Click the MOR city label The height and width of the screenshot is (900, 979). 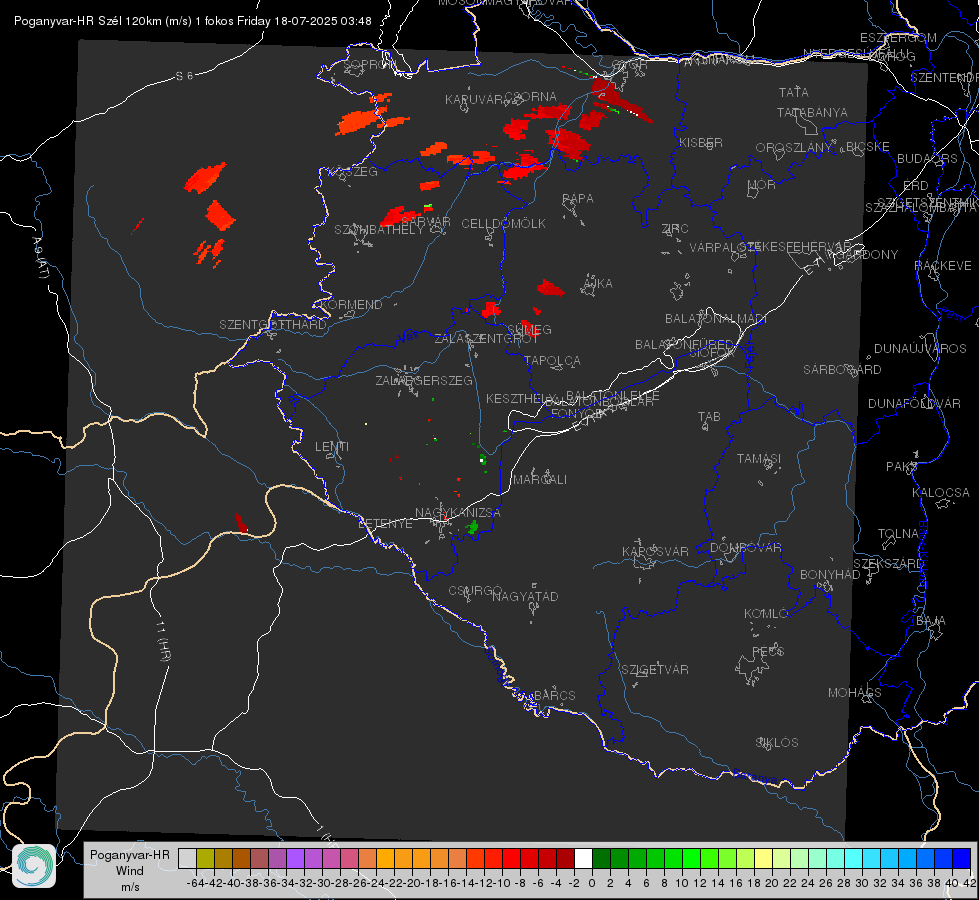click(x=762, y=184)
